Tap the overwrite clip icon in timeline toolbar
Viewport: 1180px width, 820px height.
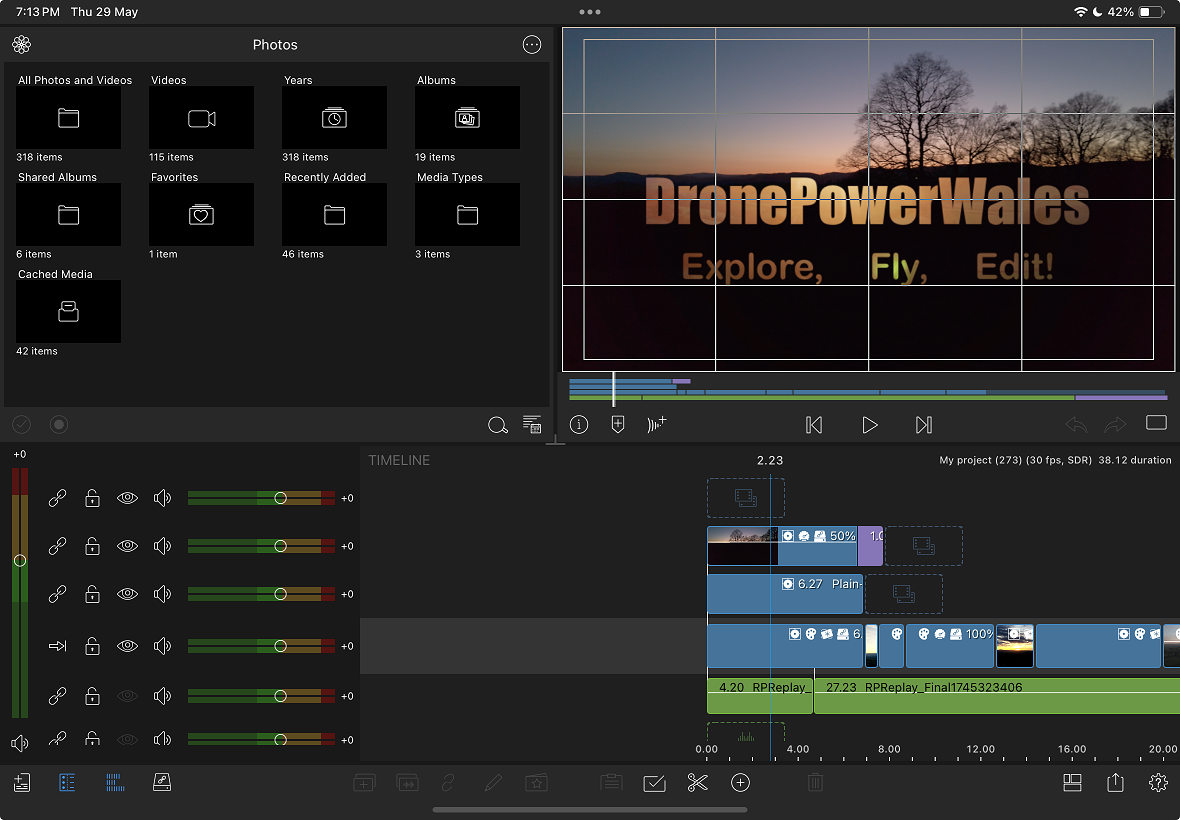coord(407,783)
